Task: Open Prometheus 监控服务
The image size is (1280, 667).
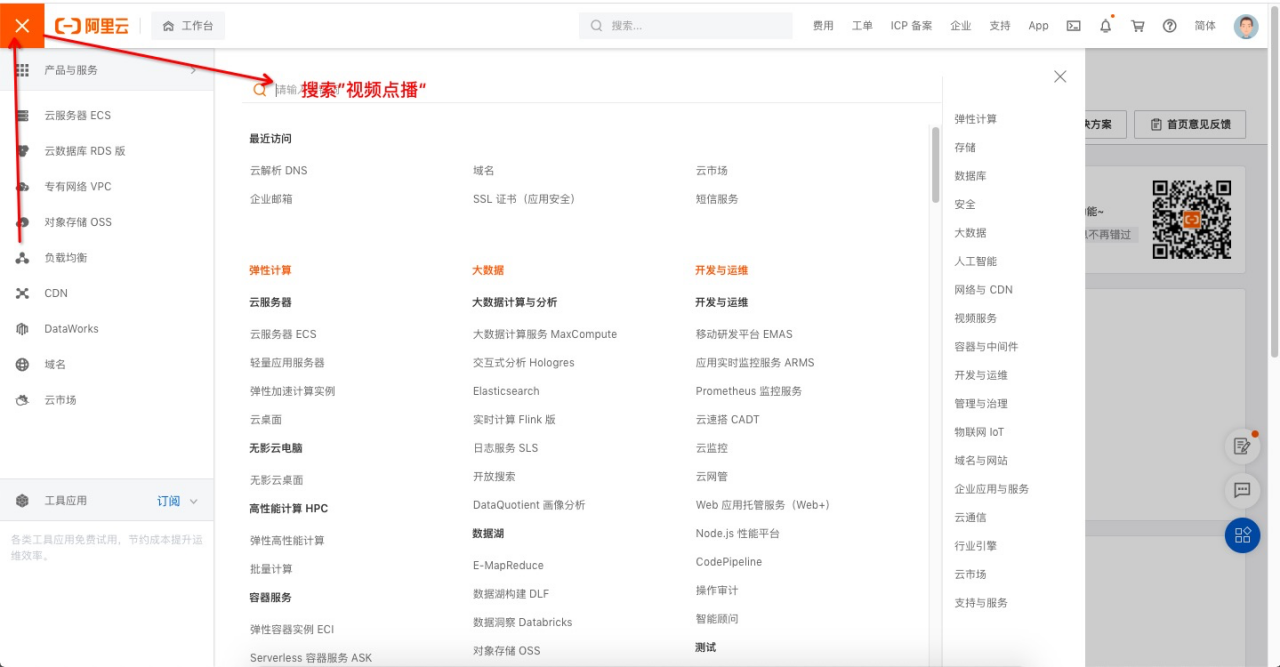Action: tap(749, 391)
